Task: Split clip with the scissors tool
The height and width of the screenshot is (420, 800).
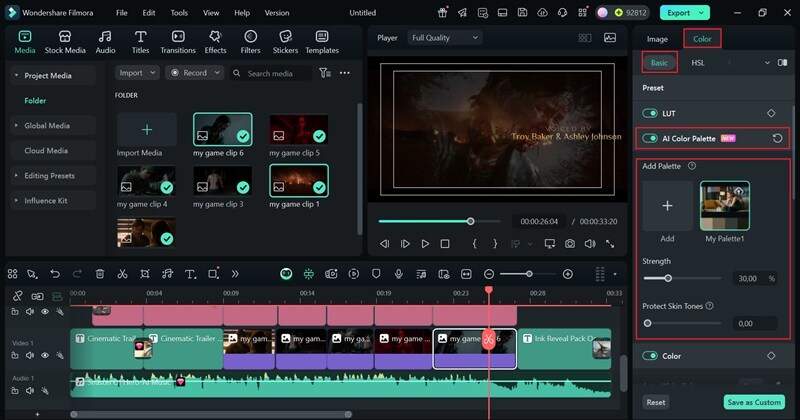Action: click(122, 274)
